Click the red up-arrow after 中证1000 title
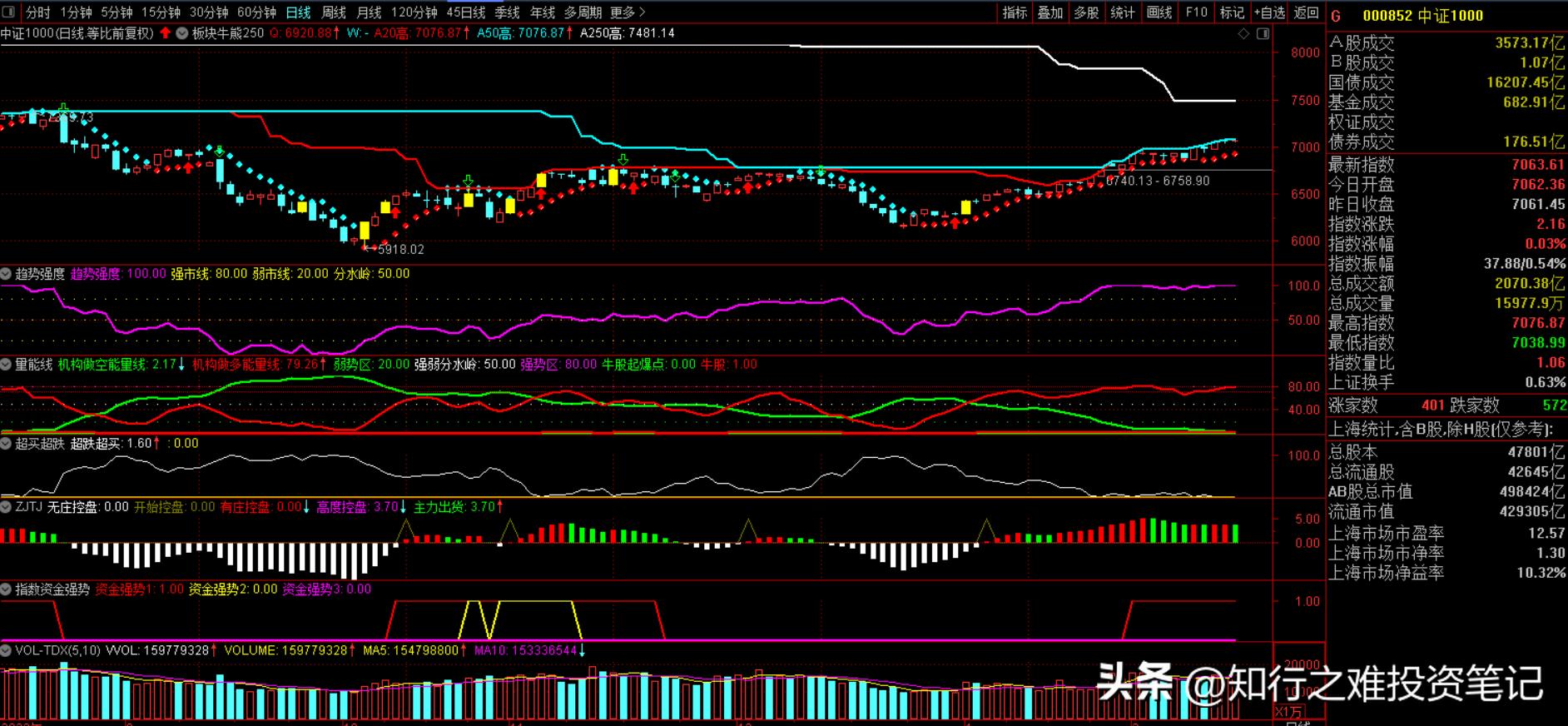The width and height of the screenshot is (1568, 726). (x=166, y=33)
